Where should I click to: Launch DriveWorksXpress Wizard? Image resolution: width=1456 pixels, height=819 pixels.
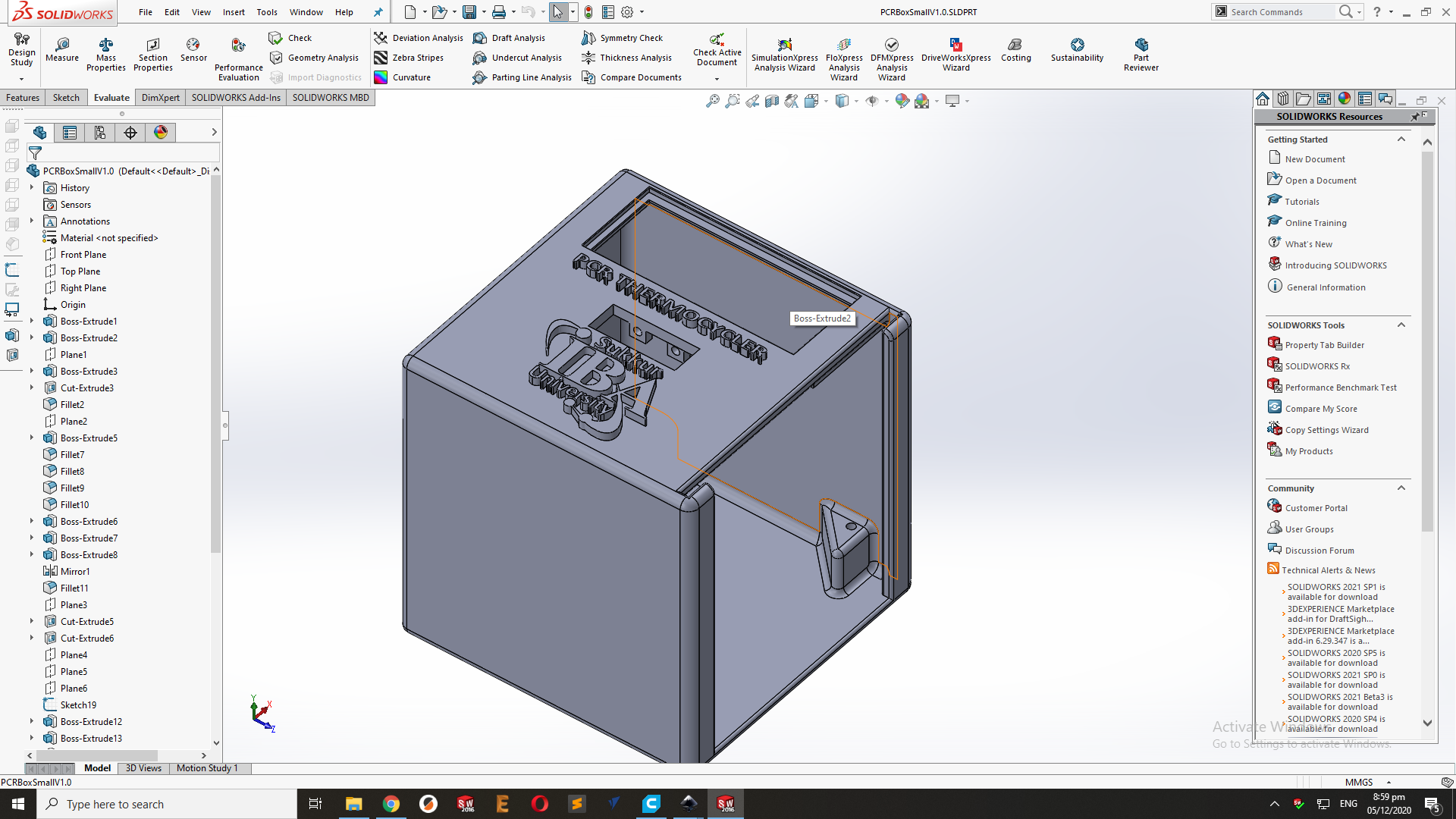click(956, 55)
